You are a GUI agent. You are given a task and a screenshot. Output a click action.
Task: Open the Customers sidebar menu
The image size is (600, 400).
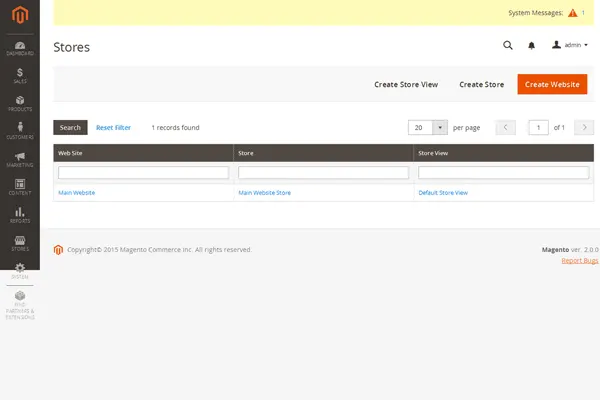point(19,129)
